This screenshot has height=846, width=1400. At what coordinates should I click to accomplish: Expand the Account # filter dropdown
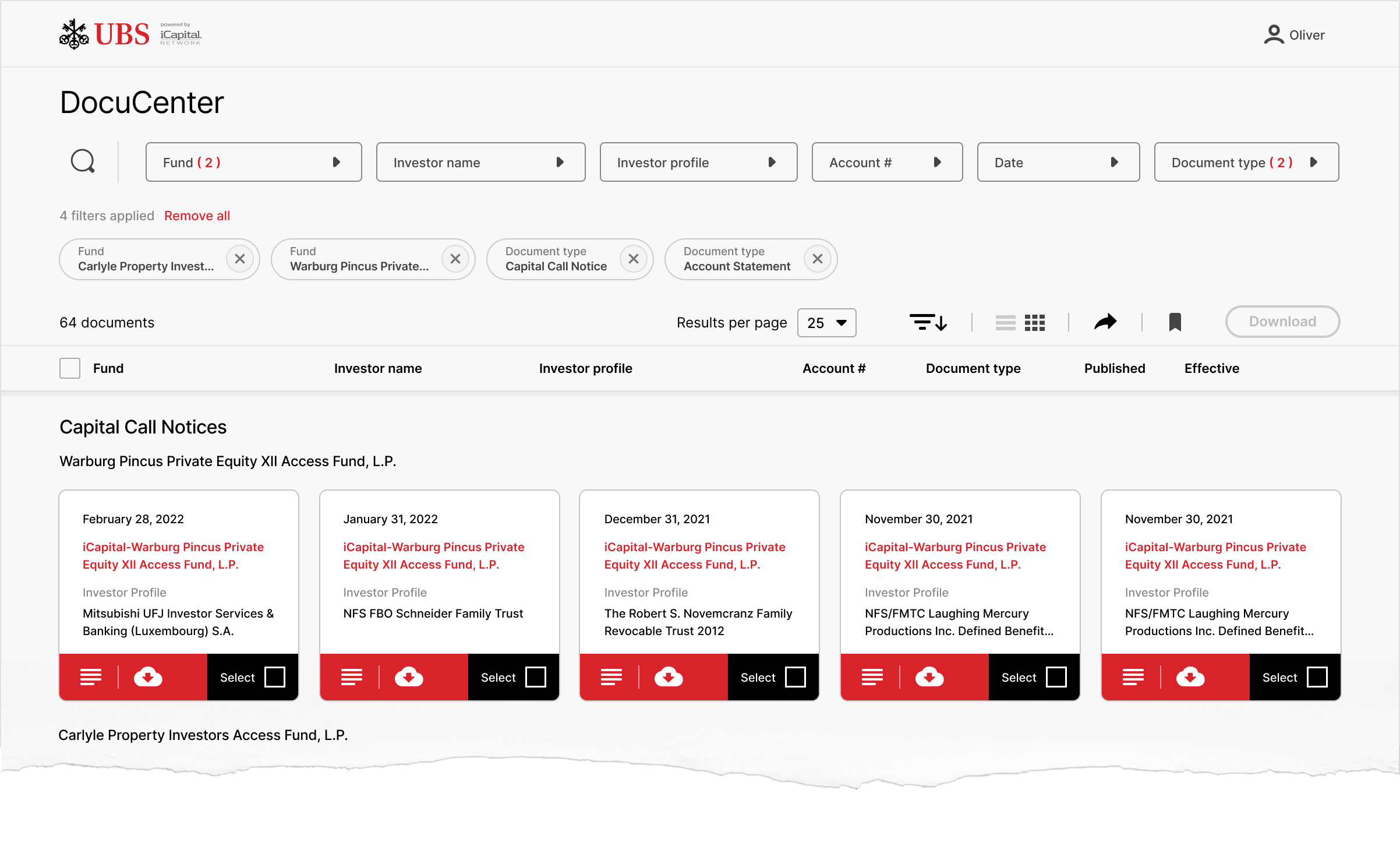888,162
